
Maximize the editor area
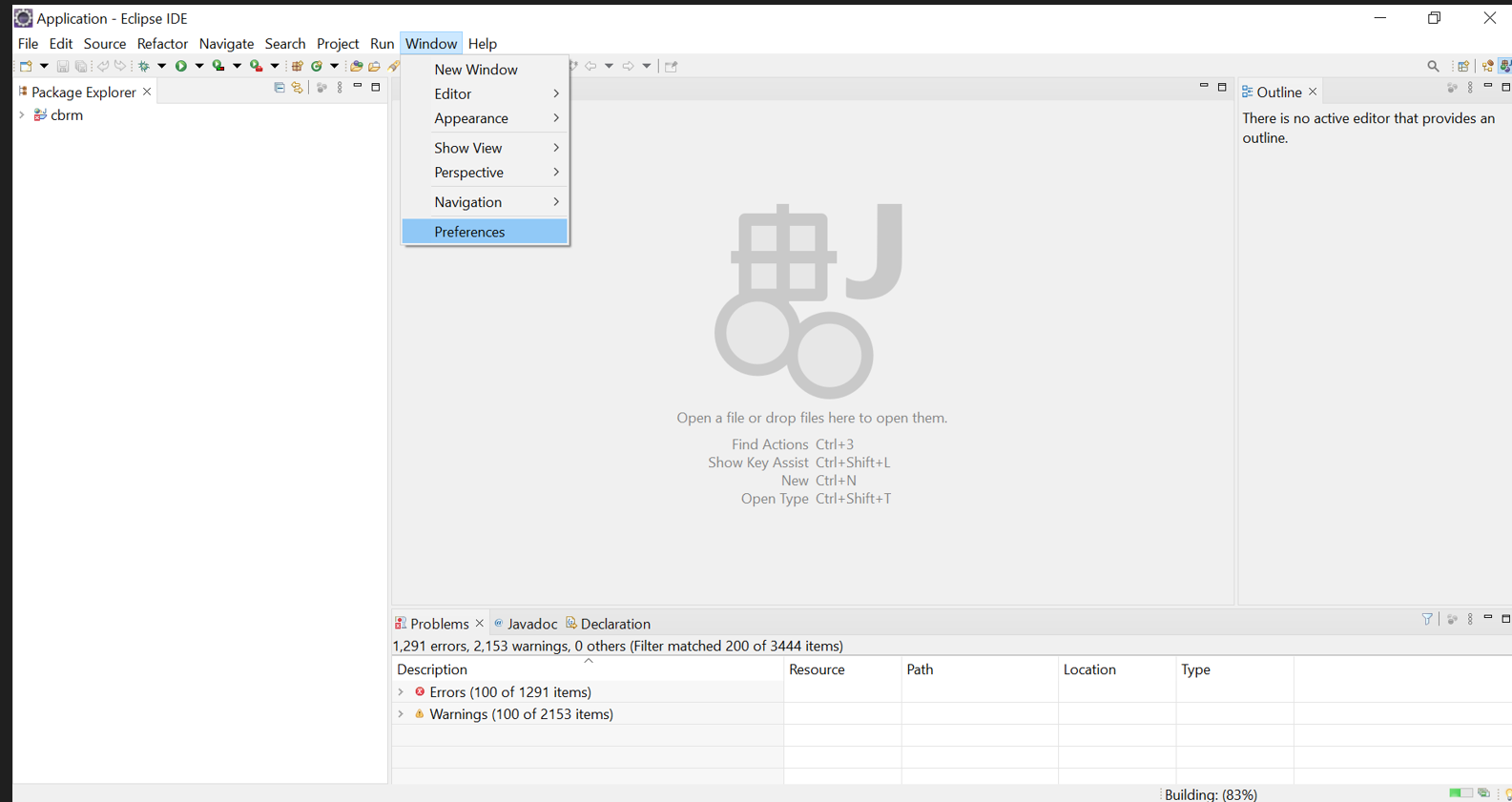[x=1222, y=87]
